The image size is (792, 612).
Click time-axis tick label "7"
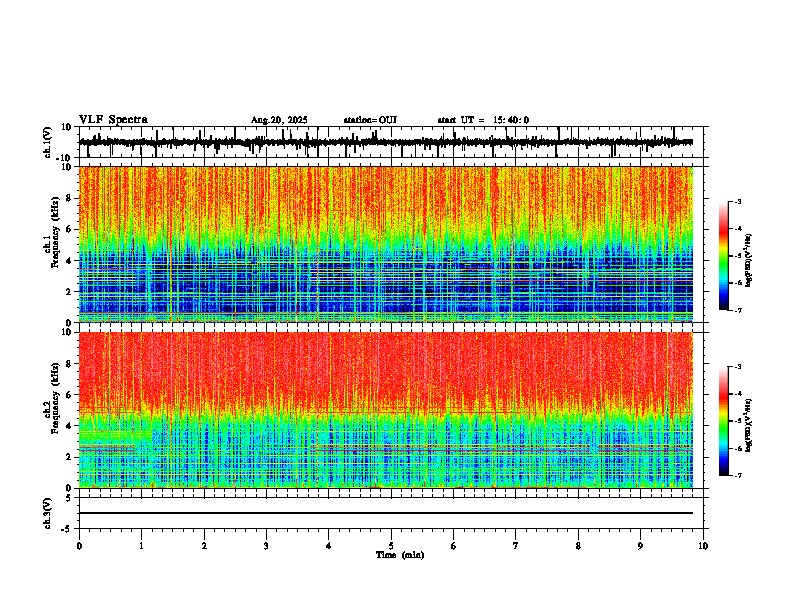(x=516, y=546)
